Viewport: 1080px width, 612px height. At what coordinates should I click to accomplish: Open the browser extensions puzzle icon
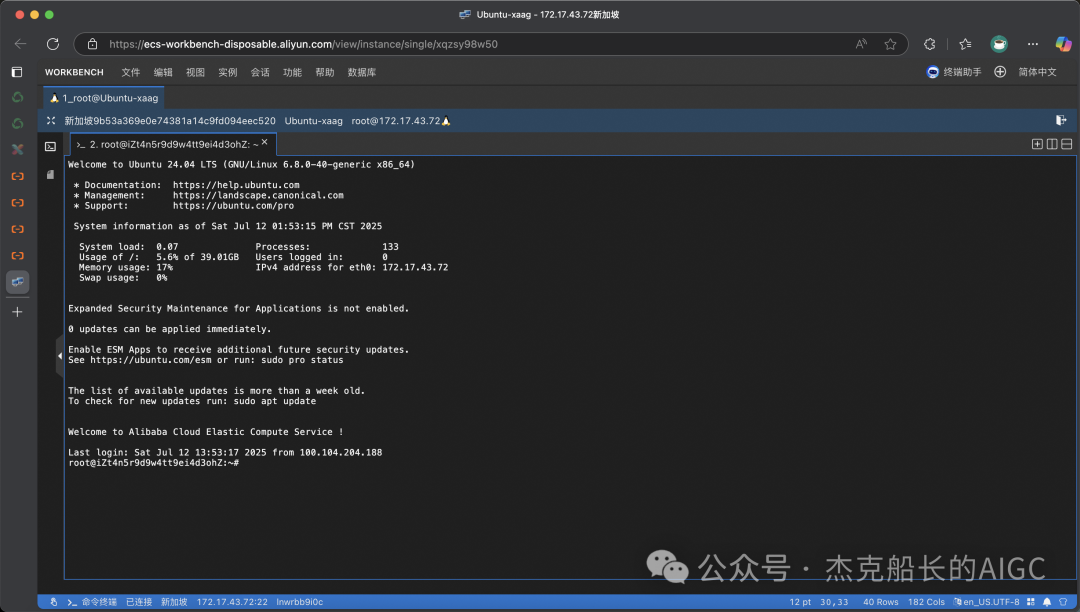[x=930, y=44]
